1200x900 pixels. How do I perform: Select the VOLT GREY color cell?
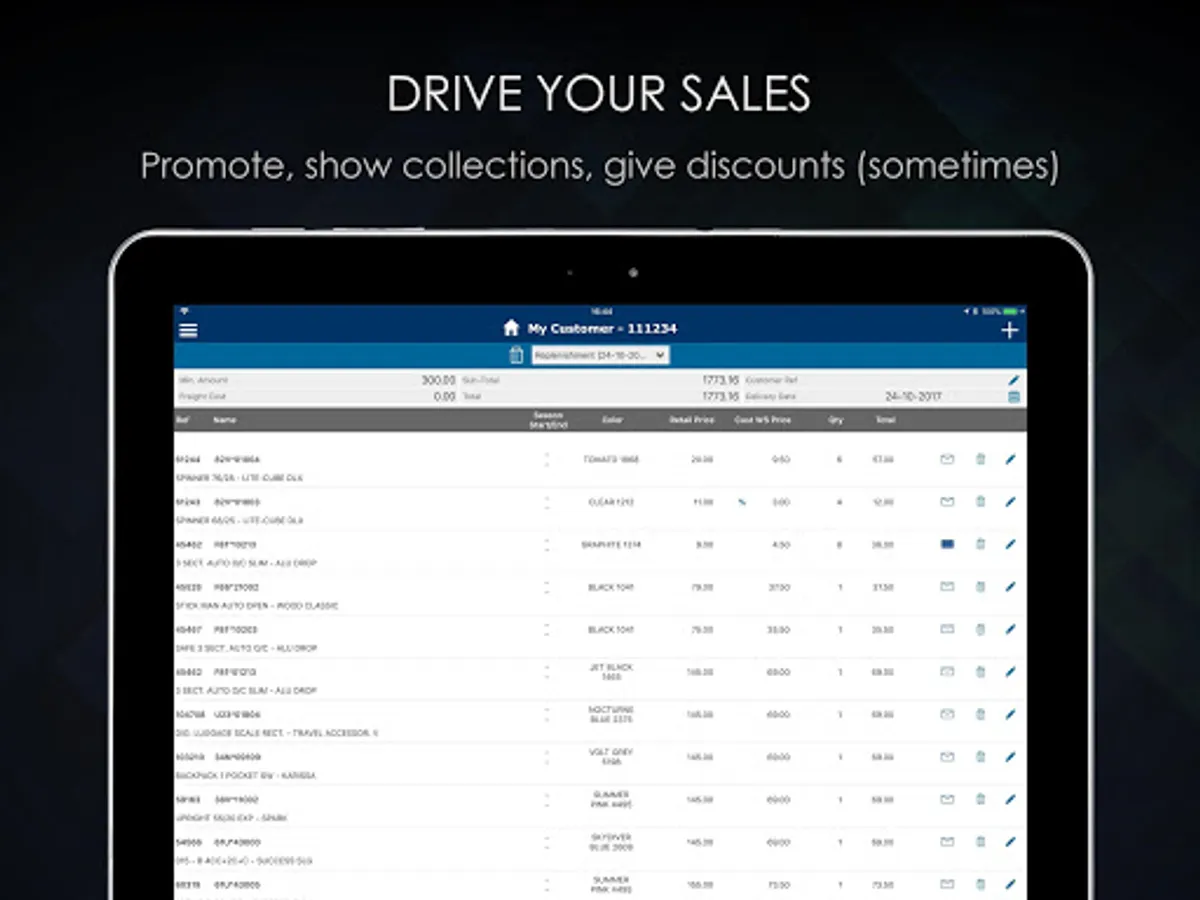click(612, 757)
